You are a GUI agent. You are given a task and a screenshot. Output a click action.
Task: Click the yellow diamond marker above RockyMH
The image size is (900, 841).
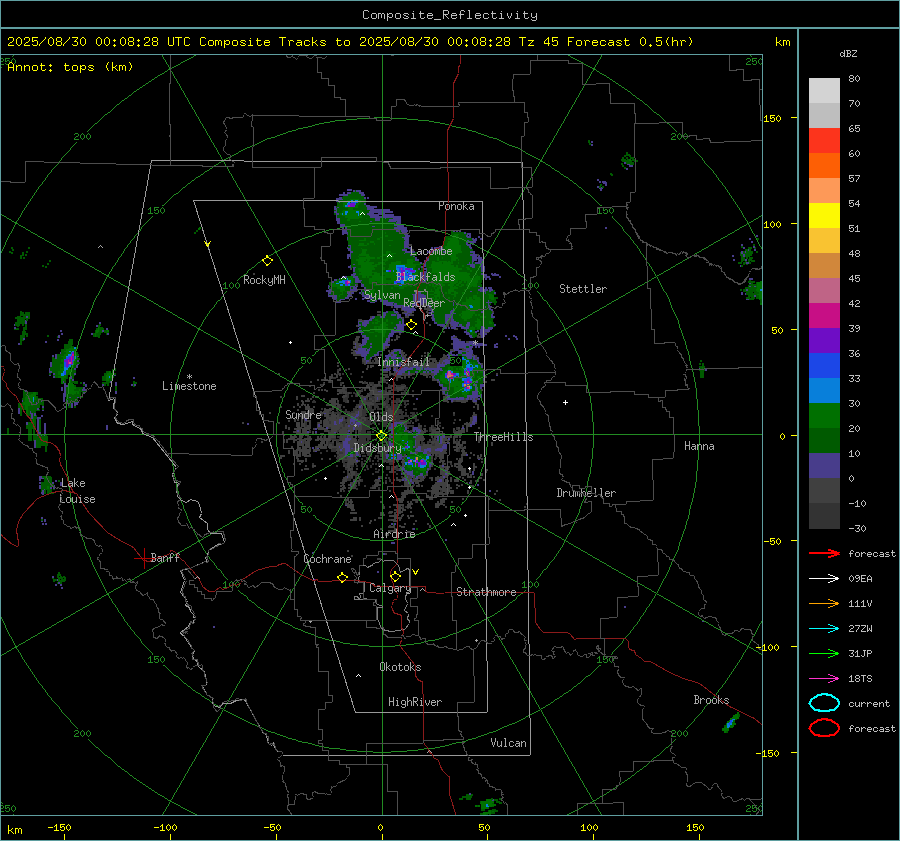(x=267, y=261)
